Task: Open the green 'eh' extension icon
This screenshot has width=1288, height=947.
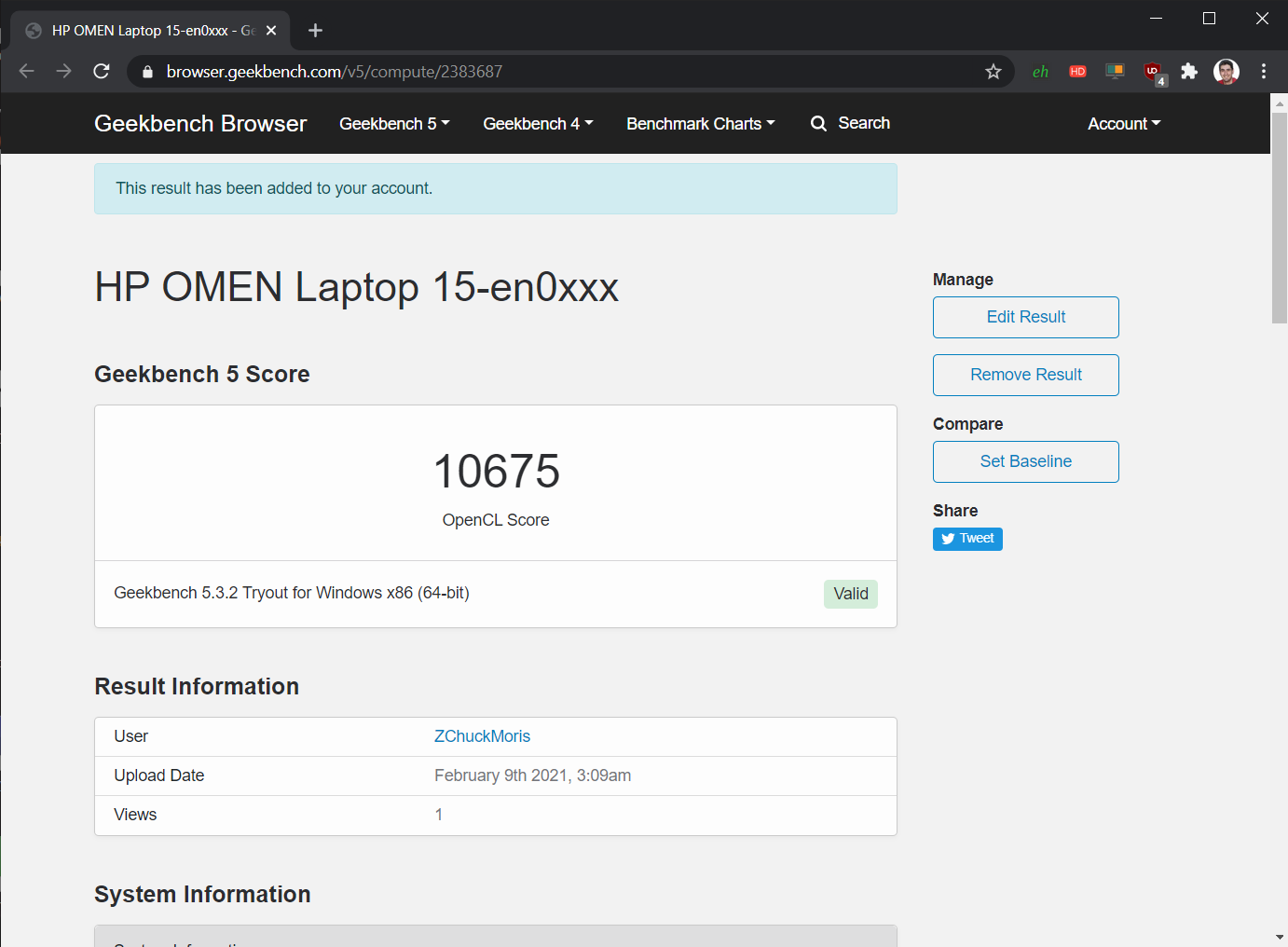Action: coord(1040,72)
